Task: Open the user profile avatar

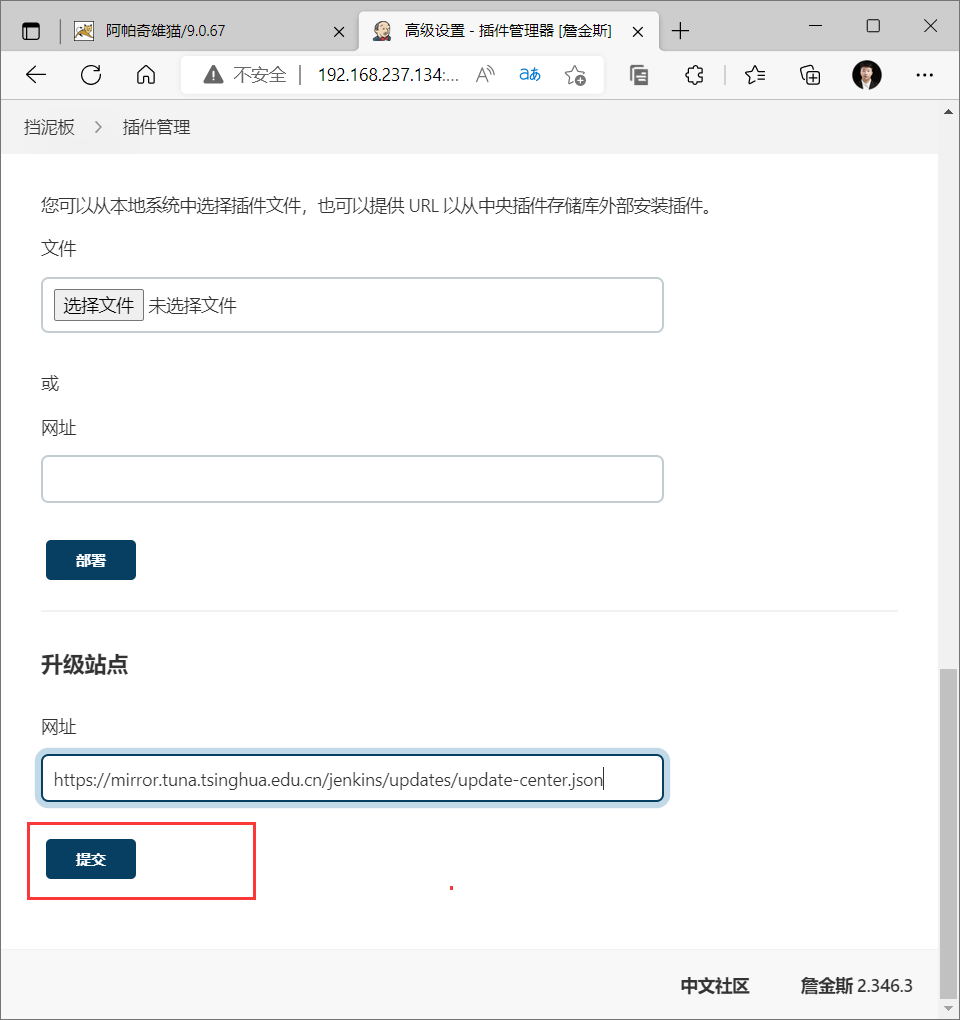Action: (866, 75)
